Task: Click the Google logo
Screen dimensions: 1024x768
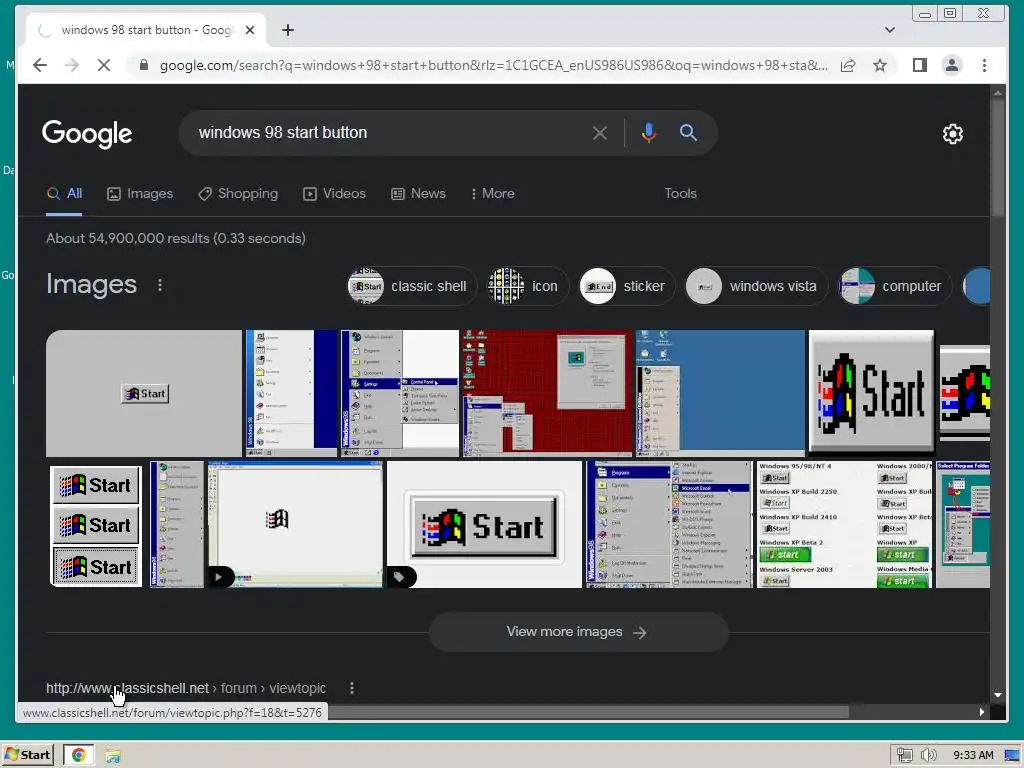Action: pos(87,135)
